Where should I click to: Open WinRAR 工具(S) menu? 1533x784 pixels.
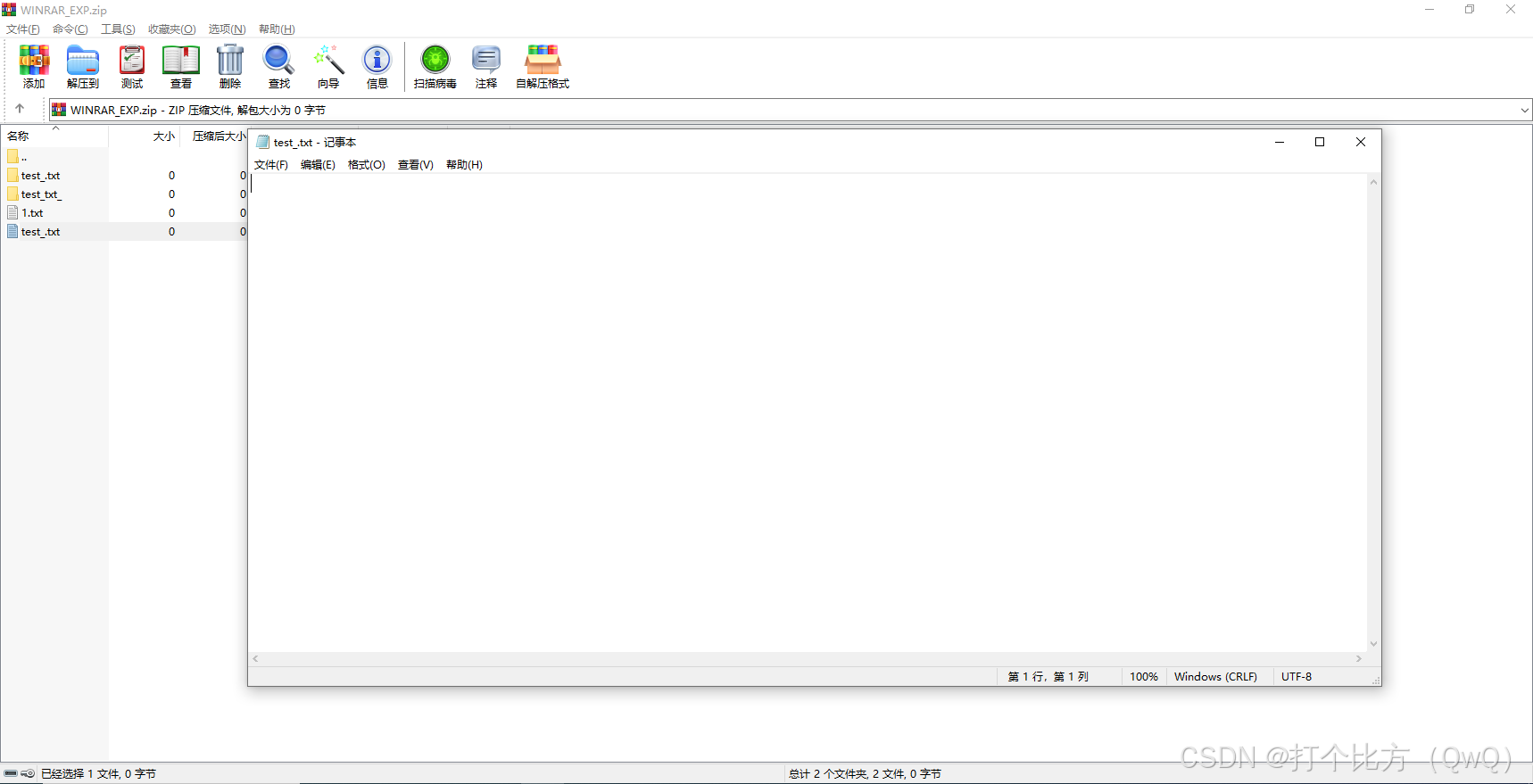pyautogui.click(x=118, y=29)
